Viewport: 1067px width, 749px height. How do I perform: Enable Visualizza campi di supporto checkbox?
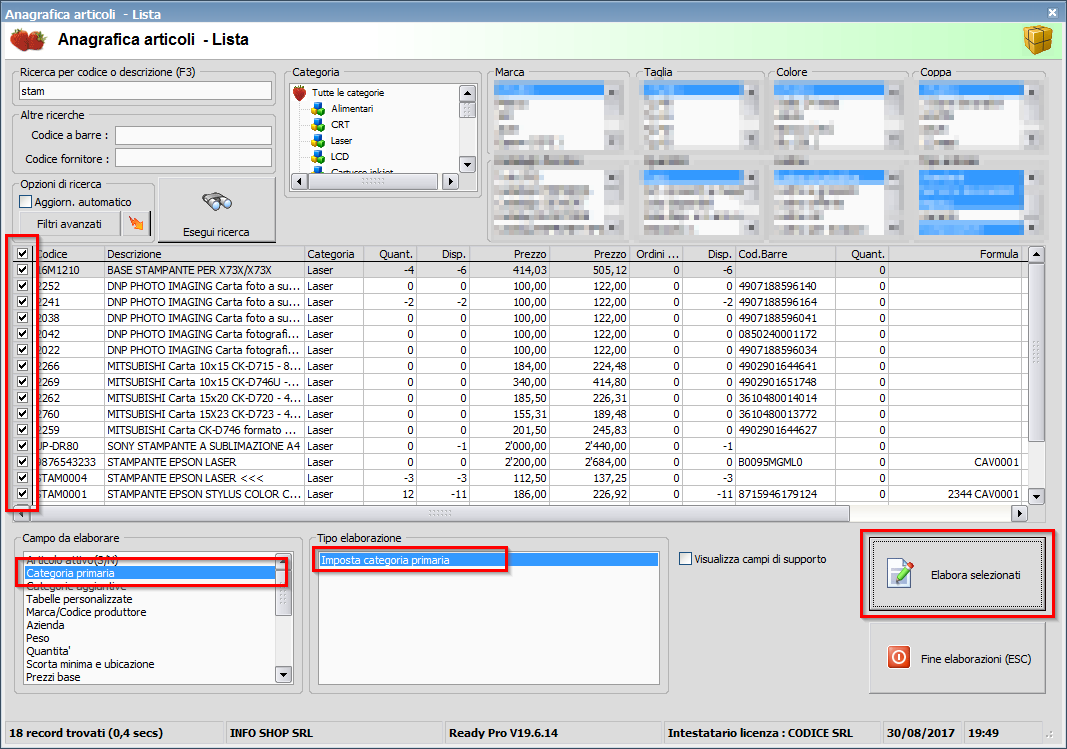coord(685,559)
